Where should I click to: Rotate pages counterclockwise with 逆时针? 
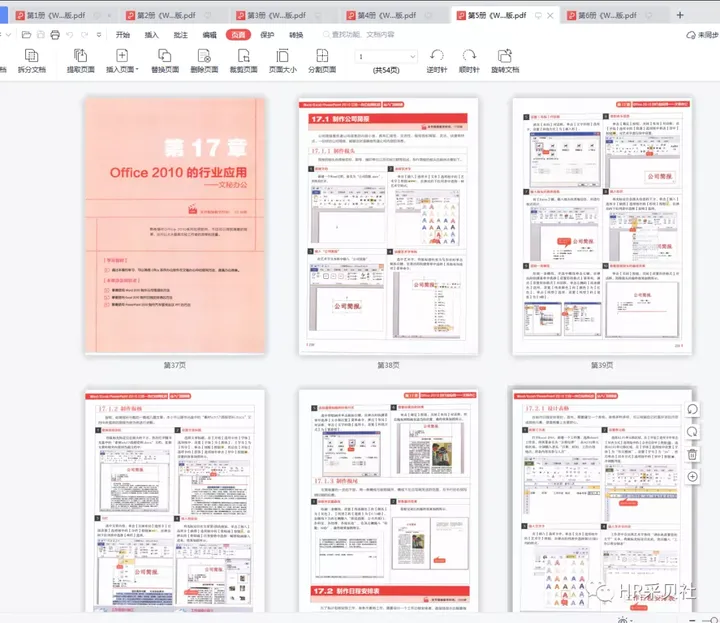[436, 61]
